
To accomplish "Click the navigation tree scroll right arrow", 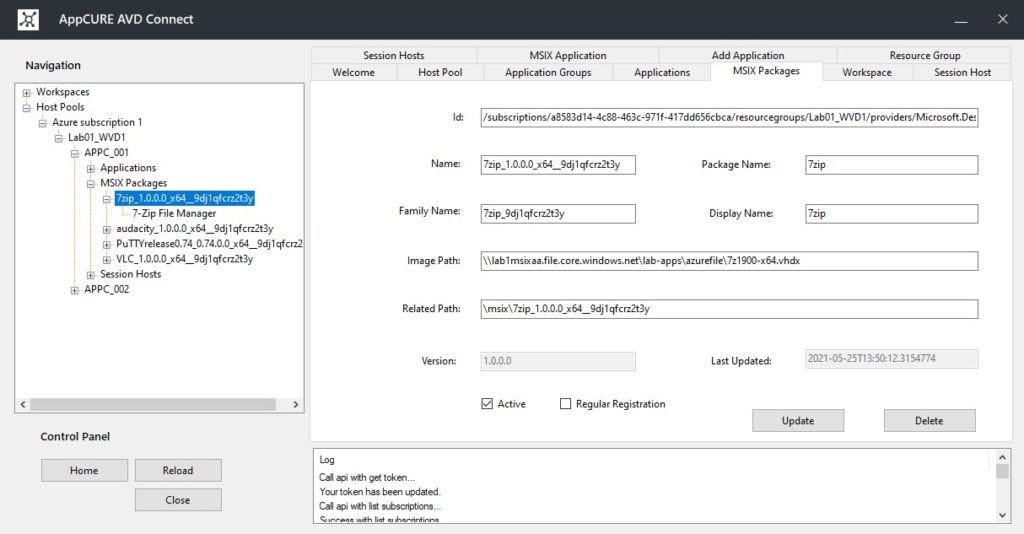I will [296, 405].
